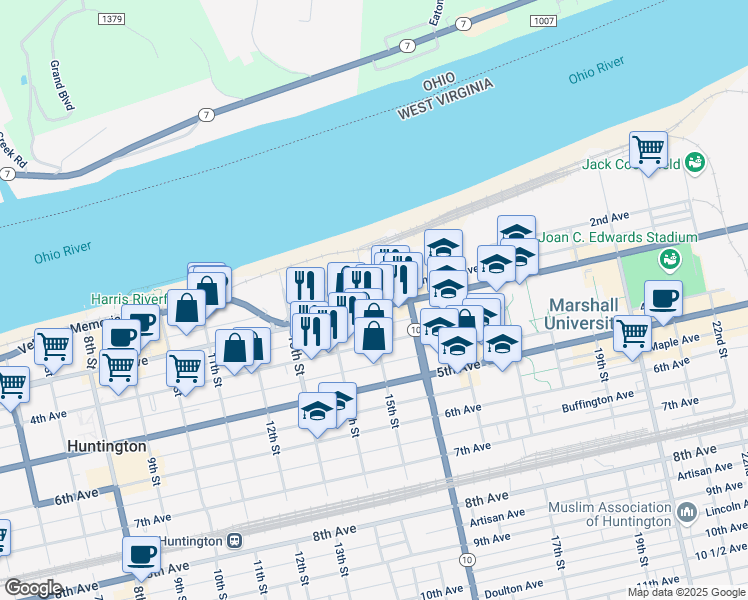Click the 15th St street label
The height and width of the screenshot is (600, 748).
[391, 411]
